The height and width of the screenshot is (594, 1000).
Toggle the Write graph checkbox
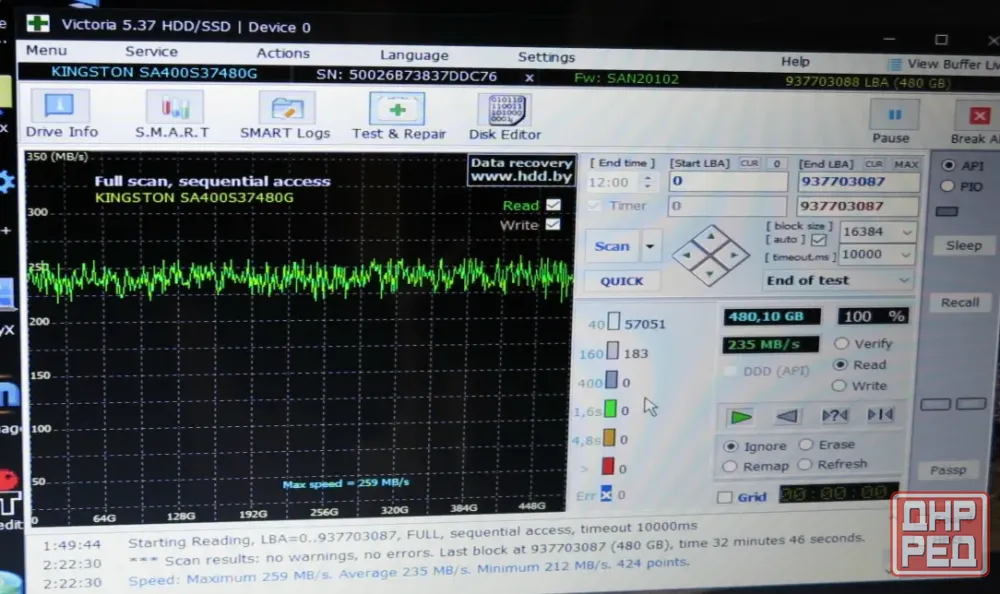553,225
